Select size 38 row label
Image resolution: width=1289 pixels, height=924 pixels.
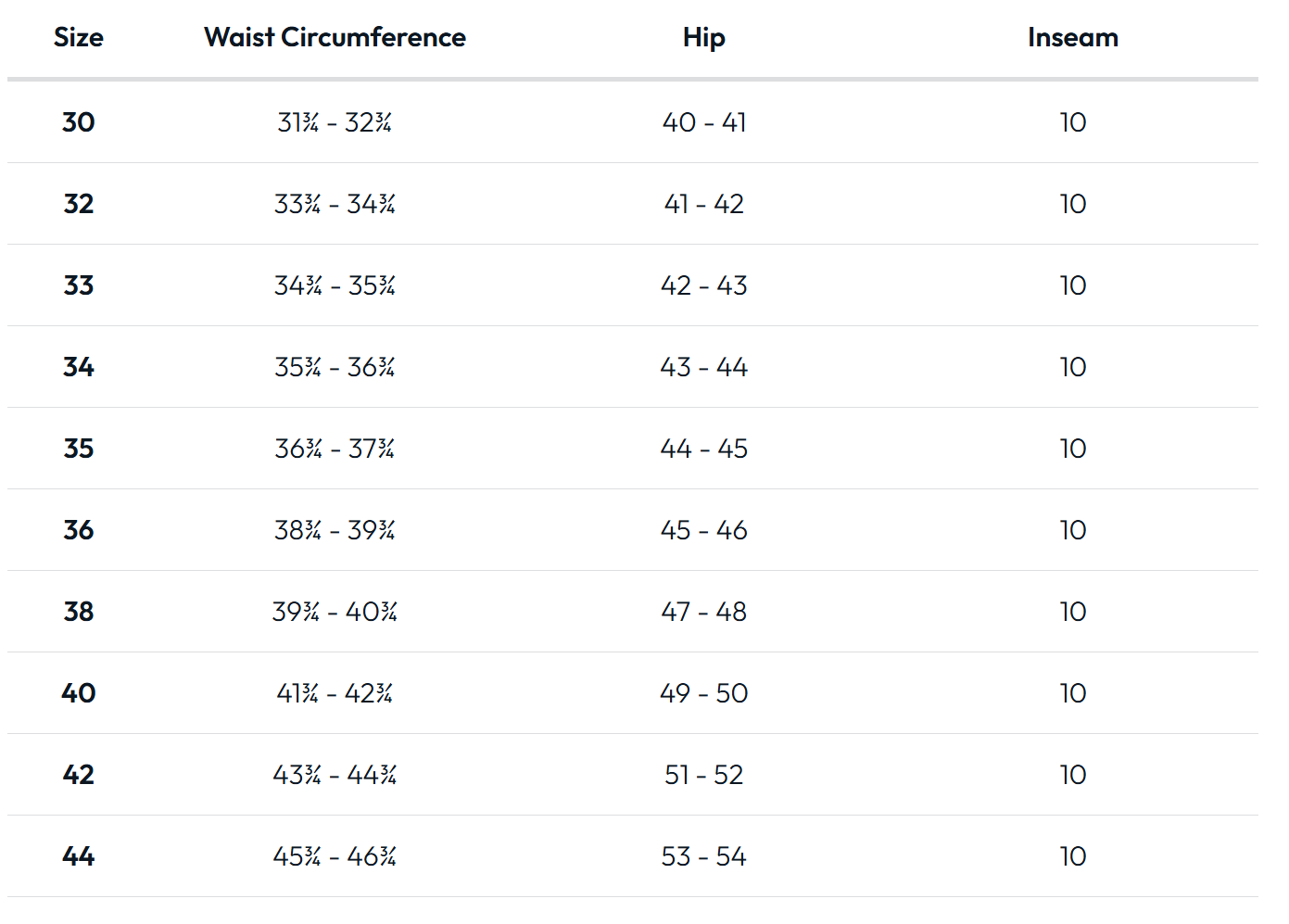[79, 612]
